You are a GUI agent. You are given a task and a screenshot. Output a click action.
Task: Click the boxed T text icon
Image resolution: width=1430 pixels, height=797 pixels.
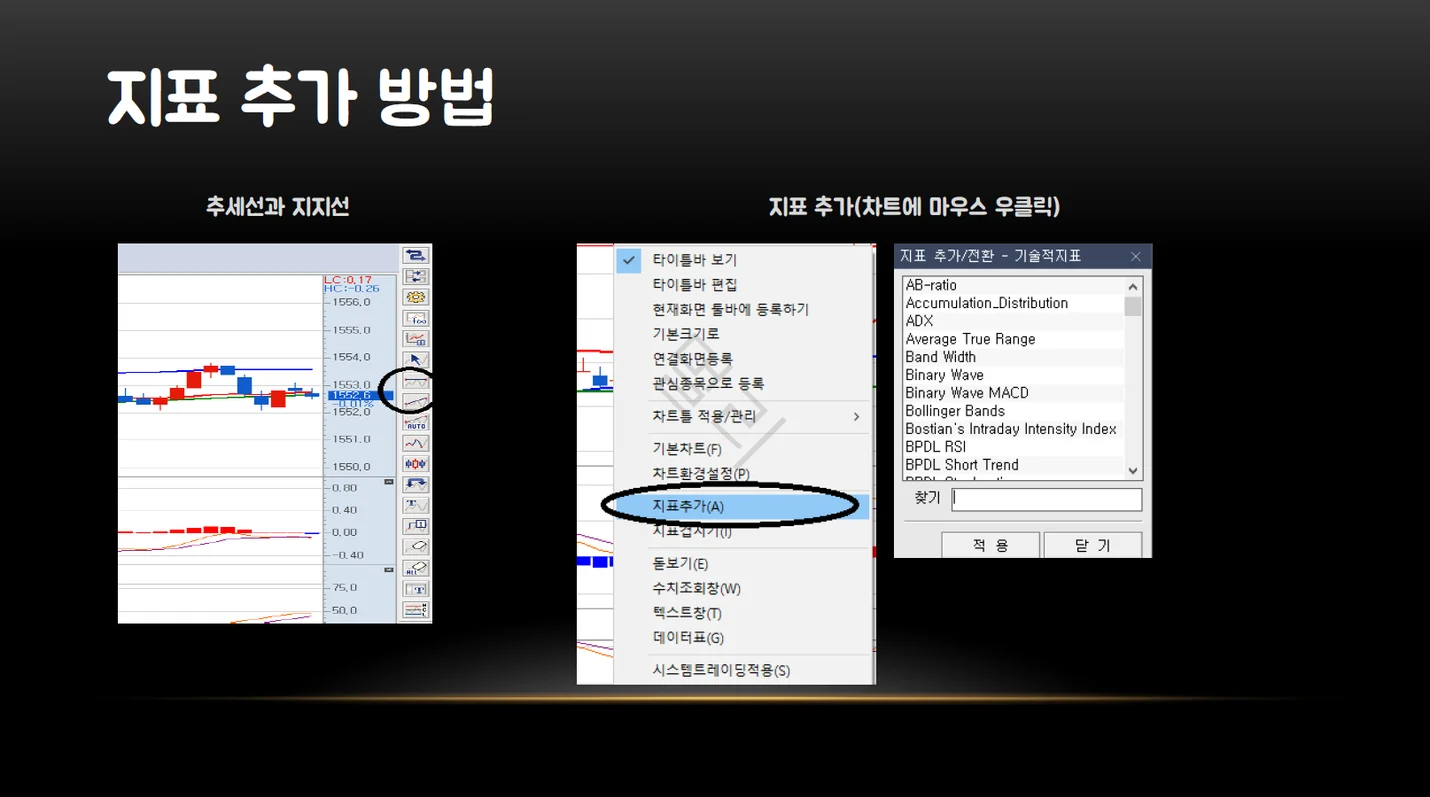416,589
